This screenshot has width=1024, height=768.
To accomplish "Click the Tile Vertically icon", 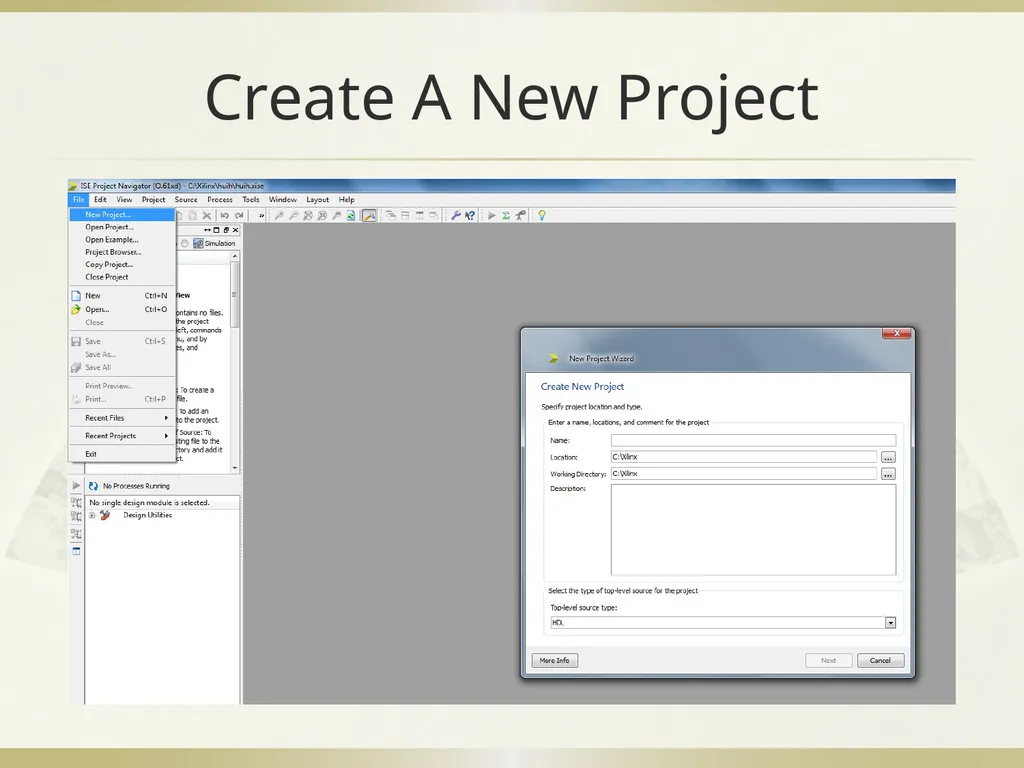I will click(x=419, y=216).
